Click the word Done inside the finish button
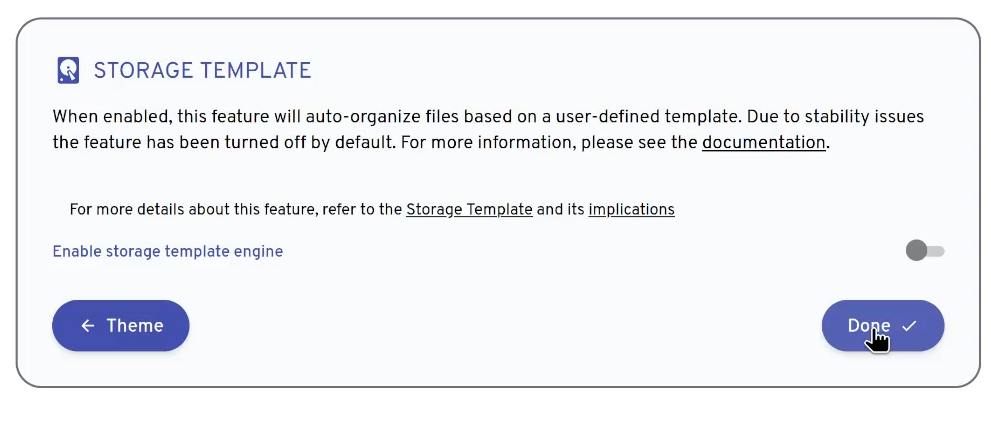The height and width of the screenshot is (429, 991). 869,325
